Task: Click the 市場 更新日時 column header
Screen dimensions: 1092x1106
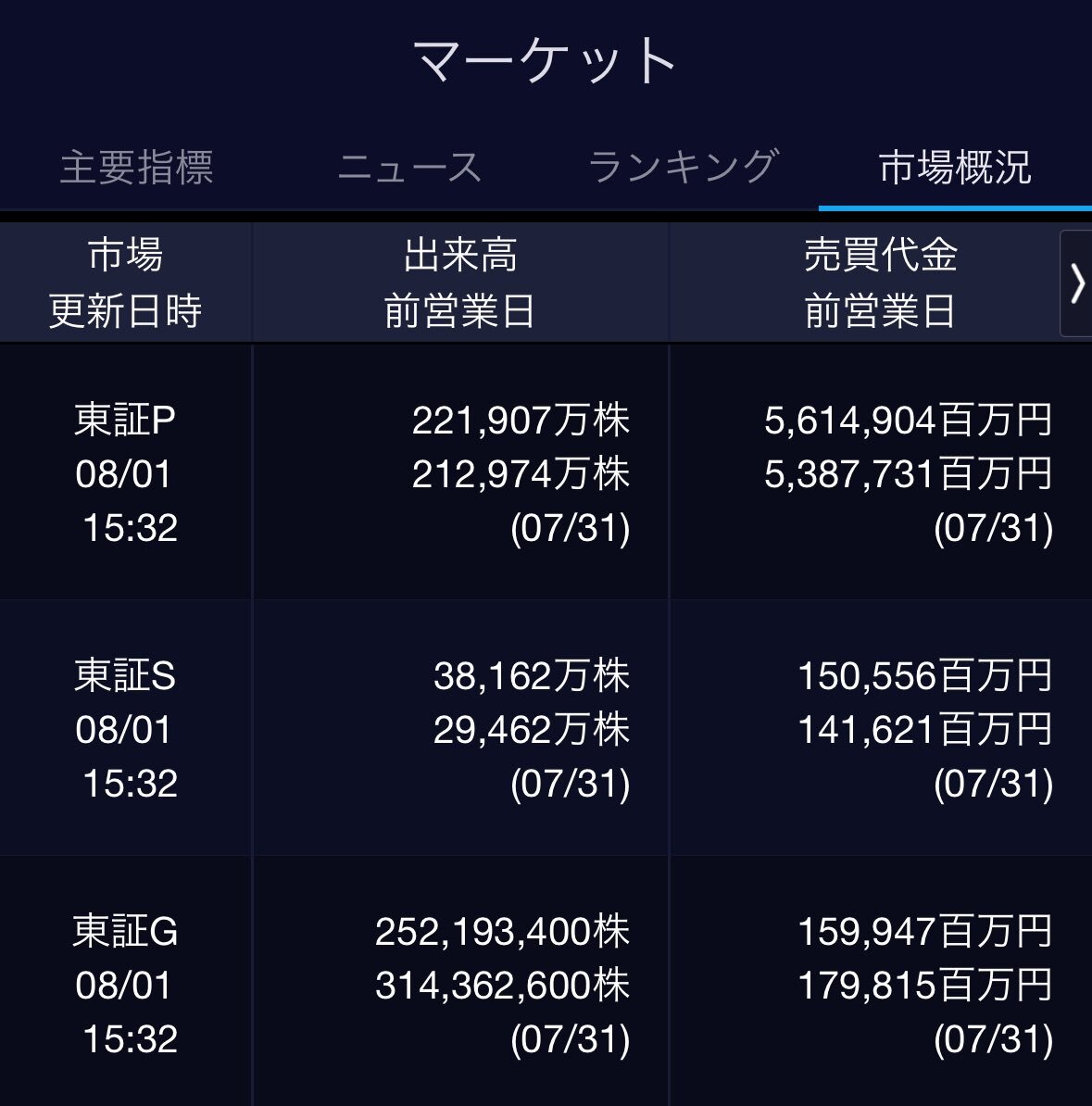Action: click(126, 283)
